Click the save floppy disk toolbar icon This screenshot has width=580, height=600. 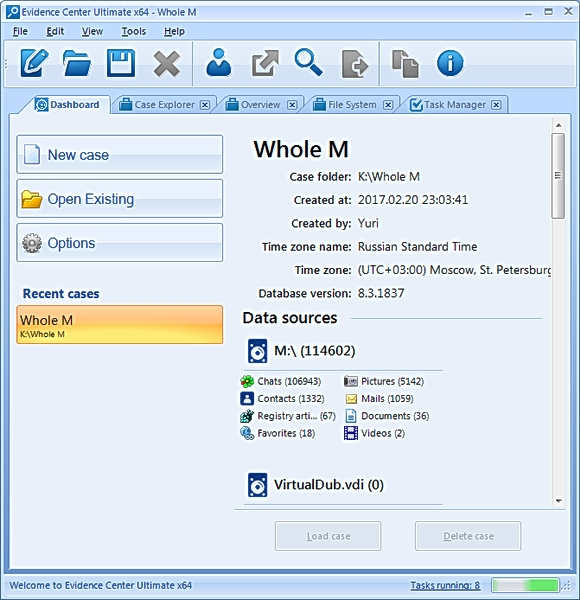121,63
